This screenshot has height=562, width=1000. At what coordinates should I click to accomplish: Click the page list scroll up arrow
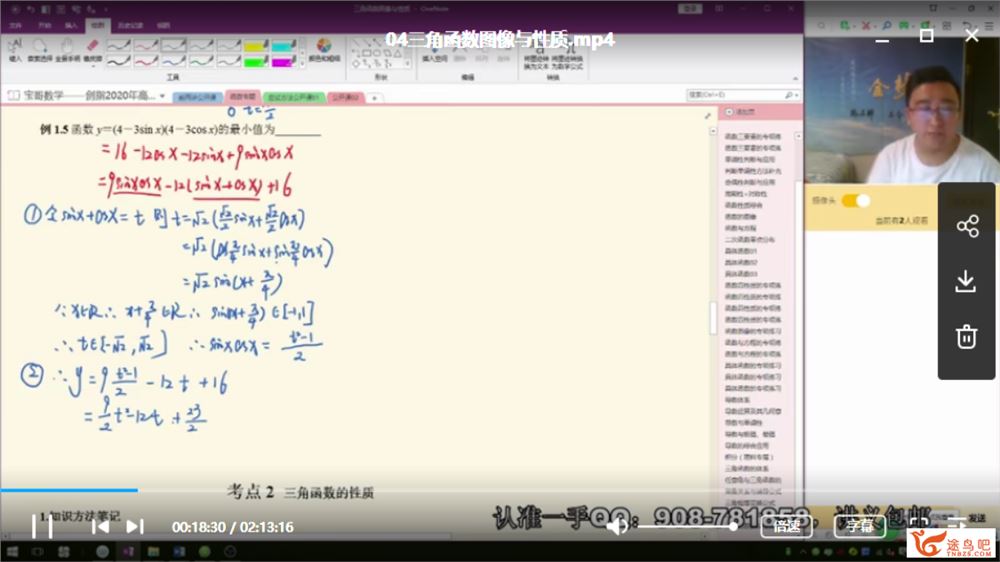[x=798, y=137]
